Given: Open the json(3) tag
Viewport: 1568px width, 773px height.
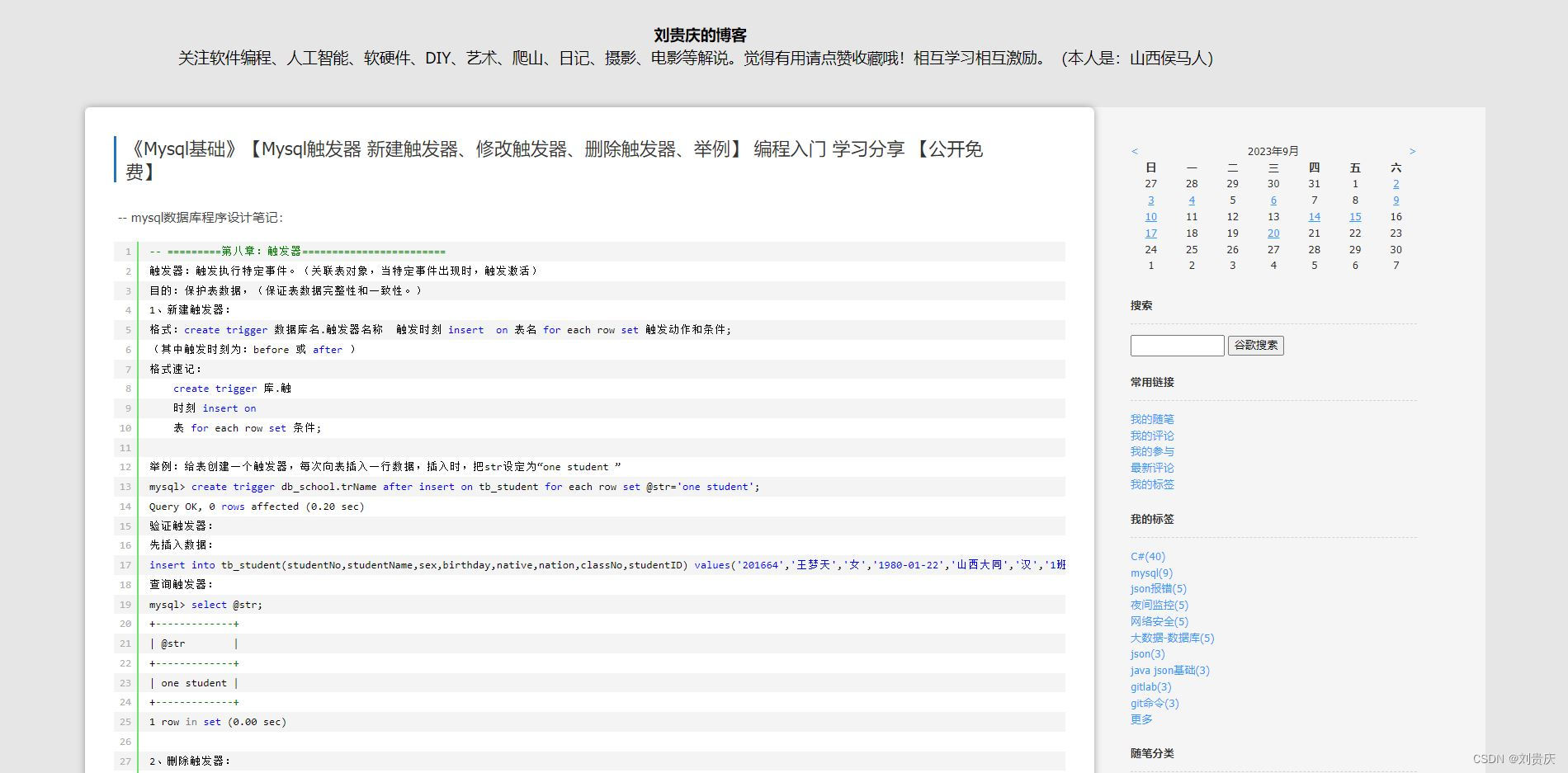Looking at the screenshot, I should point(1148,654).
